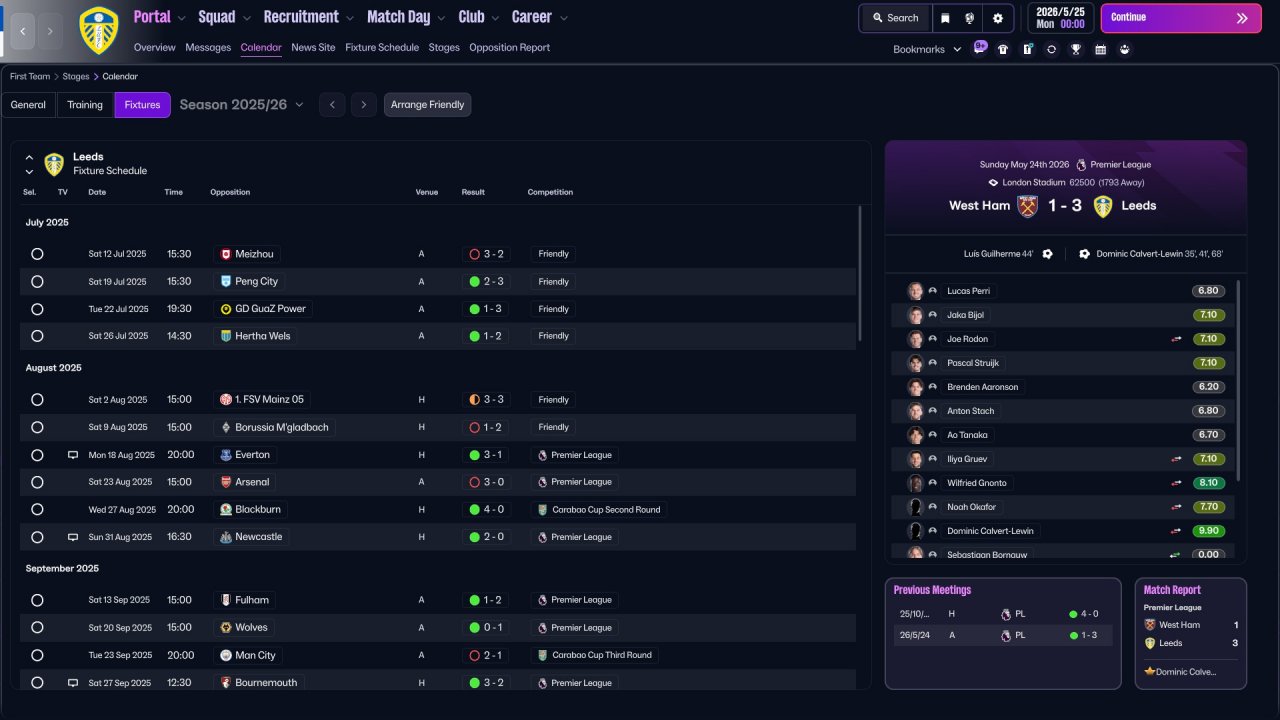
Task: Go to the previous season with the left chevron
Action: [332, 105]
